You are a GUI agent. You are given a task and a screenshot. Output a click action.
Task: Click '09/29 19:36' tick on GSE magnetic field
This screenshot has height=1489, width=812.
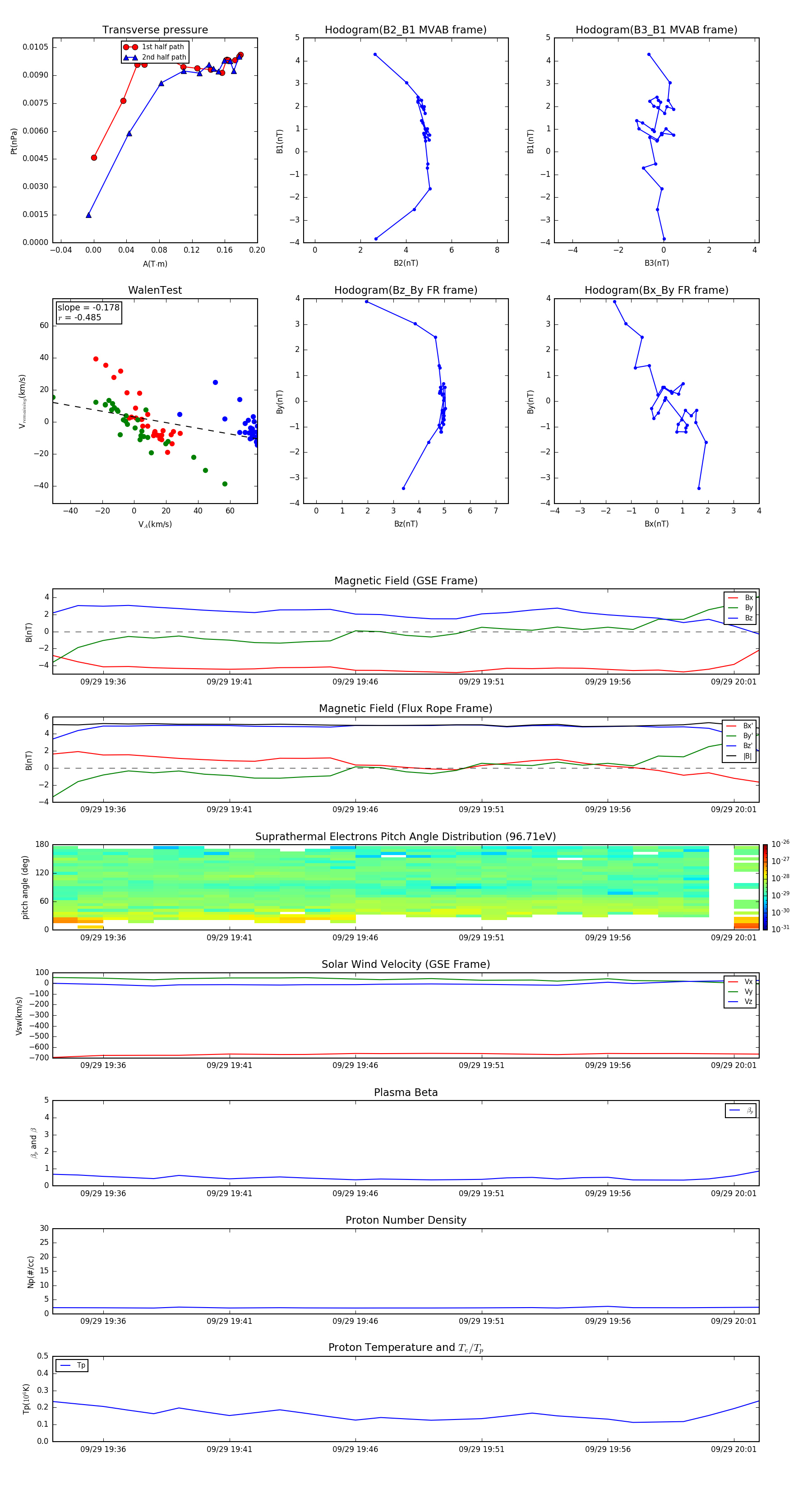click(x=103, y=681)
